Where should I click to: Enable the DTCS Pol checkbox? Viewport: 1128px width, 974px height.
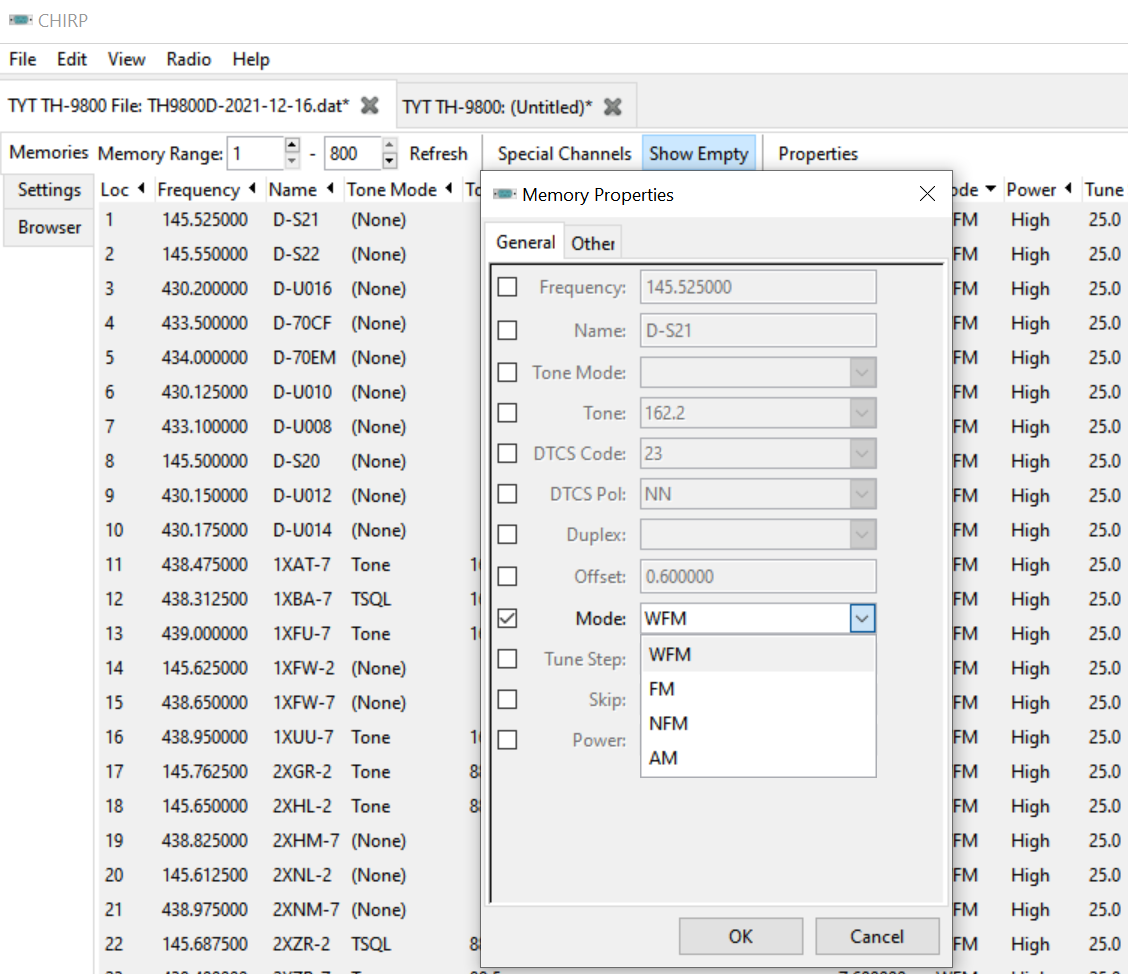507,493
